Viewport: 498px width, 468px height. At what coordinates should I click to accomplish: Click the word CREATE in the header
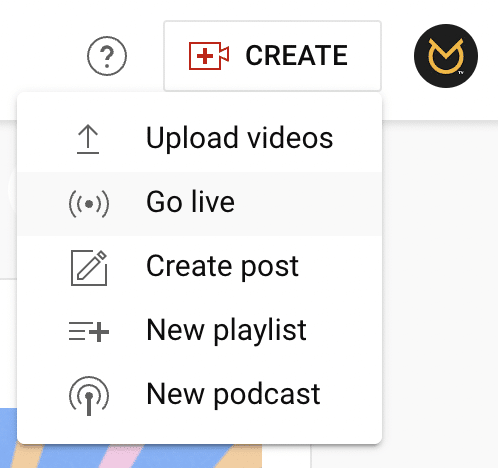tap(297, 56)
